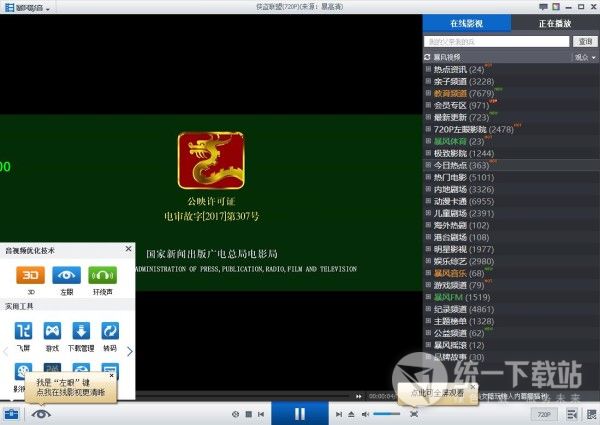The width and height of the screenshot is (600, 425).
Task: Open the main menu dropdown at top-left
Action: click(x=27, y=7)
